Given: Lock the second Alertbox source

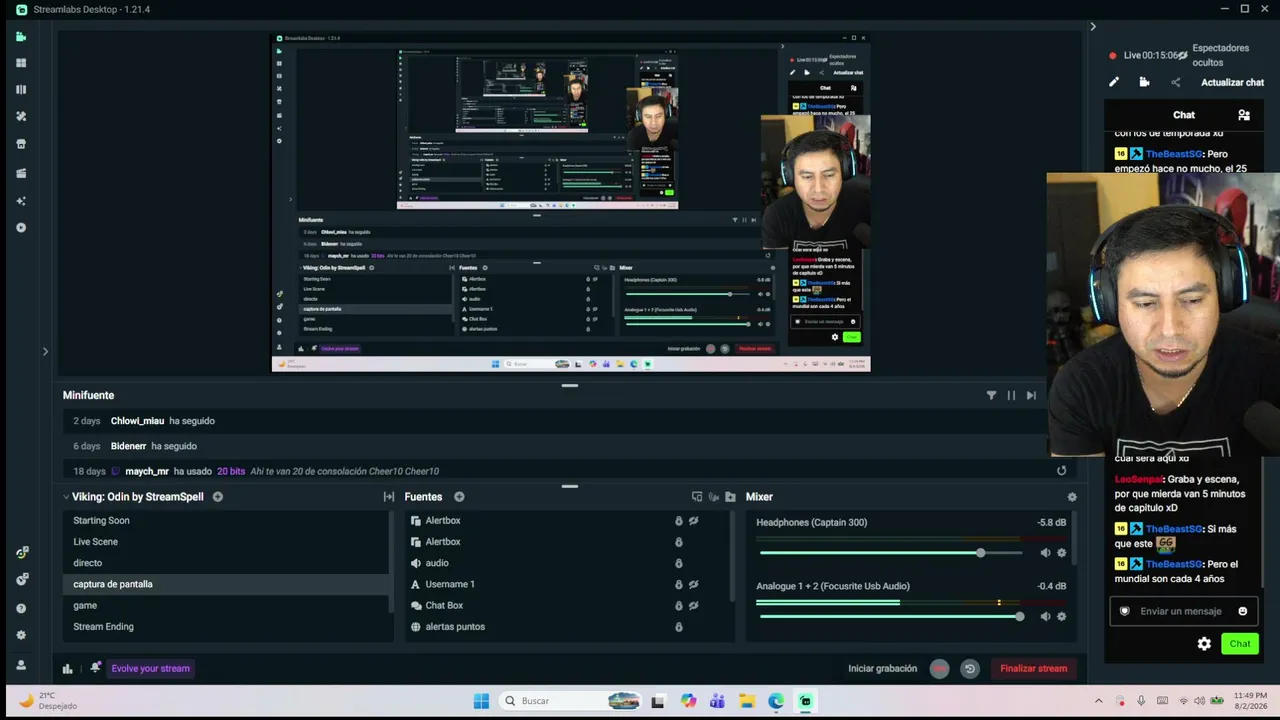Looking at the screenshot, I should click(679, 542).
